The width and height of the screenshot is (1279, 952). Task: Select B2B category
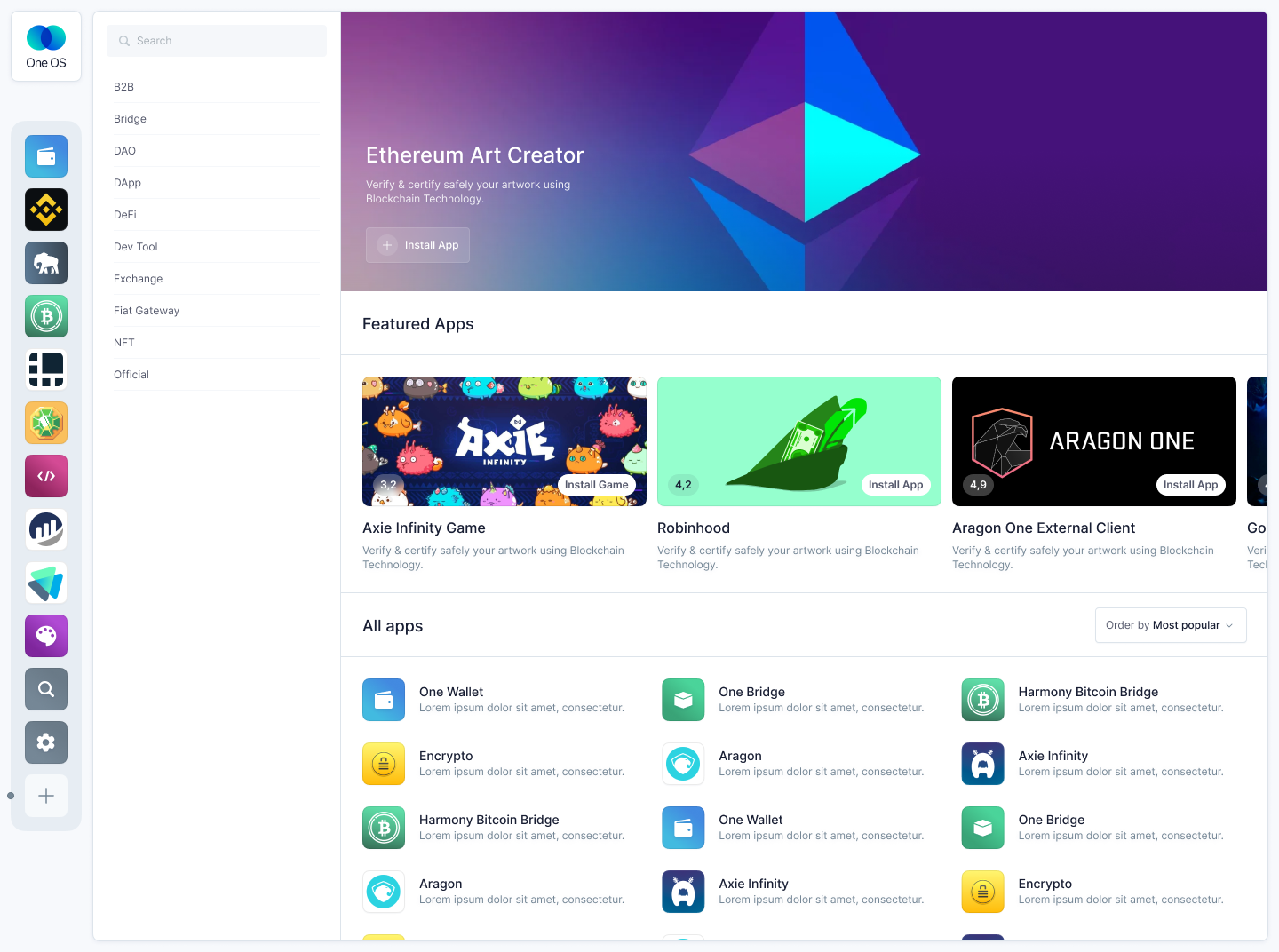(217, 87)
